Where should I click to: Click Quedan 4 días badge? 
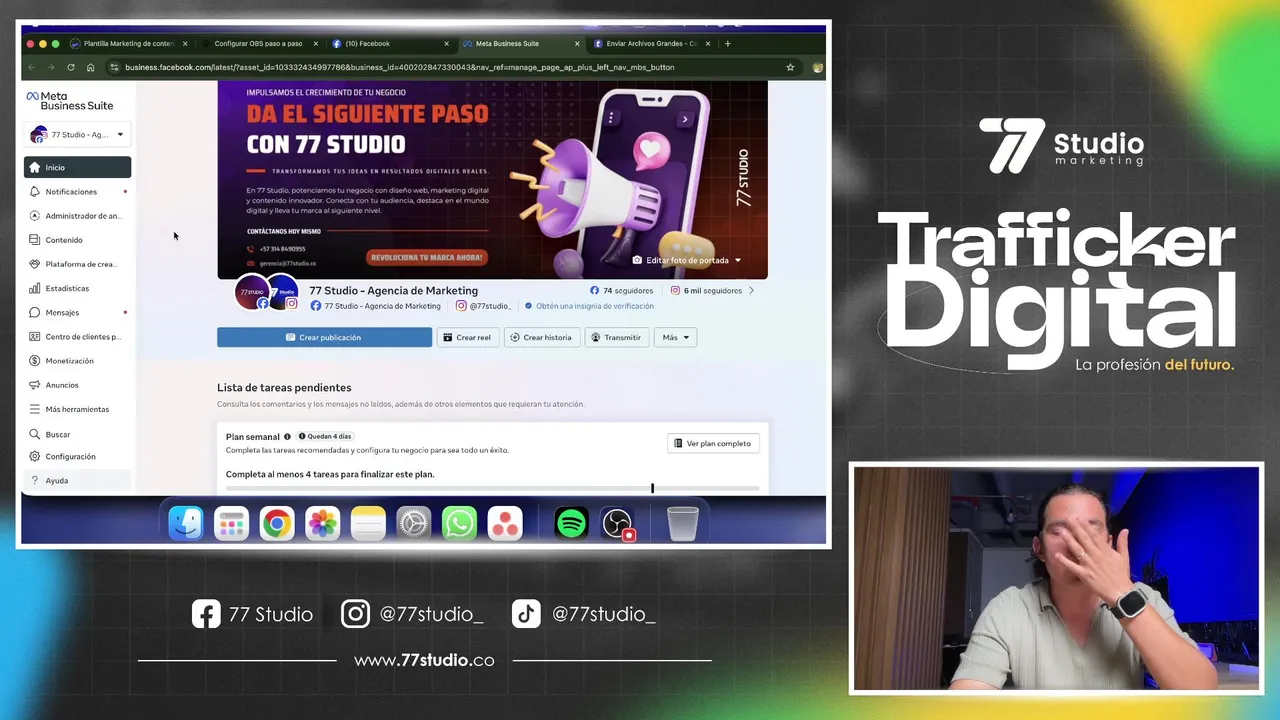point(325,437)
